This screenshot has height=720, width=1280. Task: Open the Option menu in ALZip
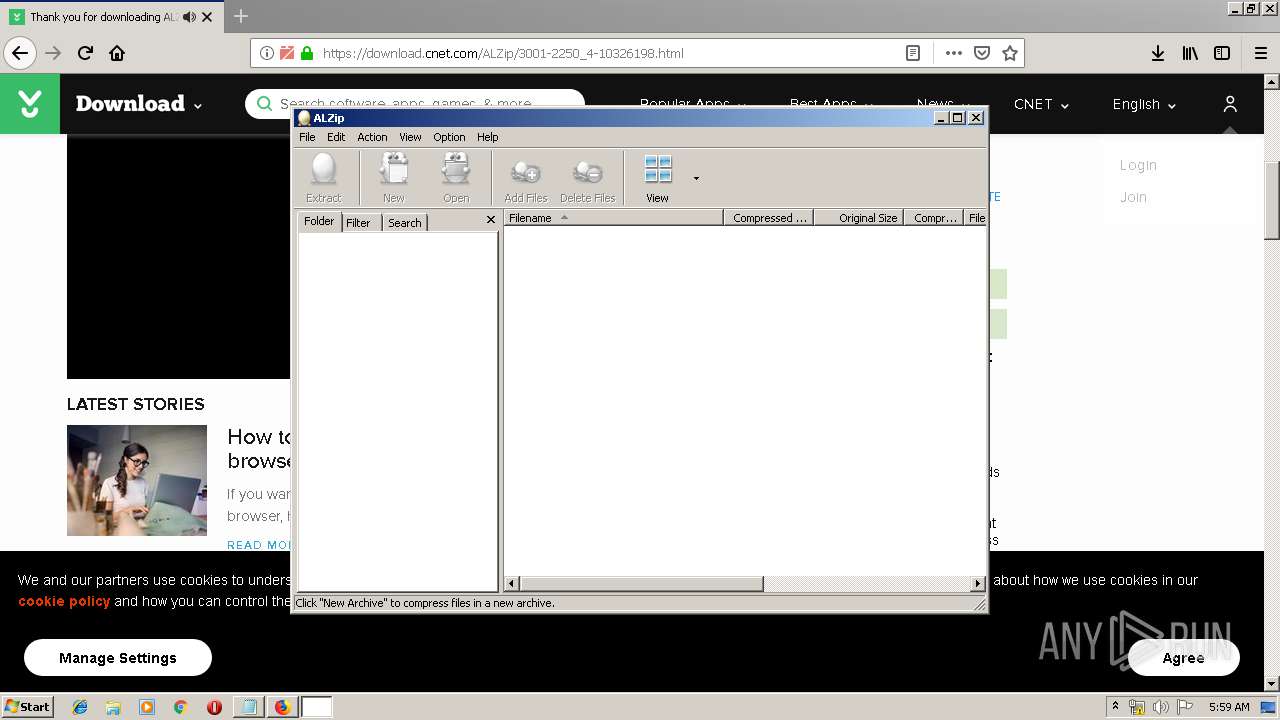click(449, 137)
